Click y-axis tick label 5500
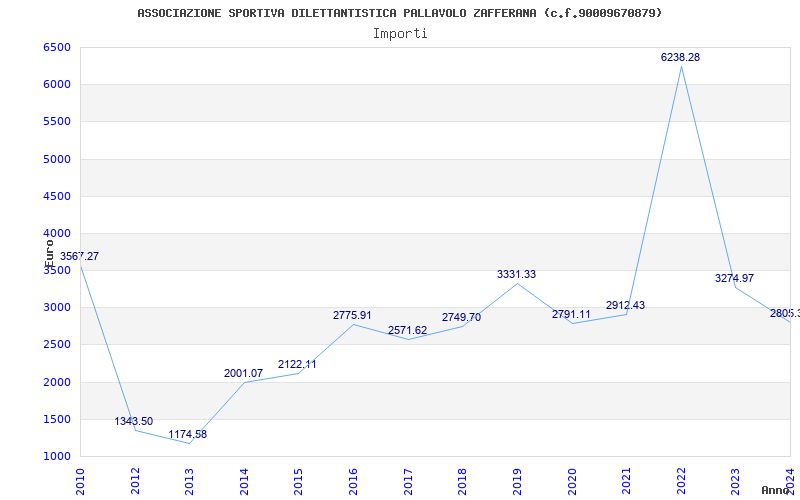 pyautogui.click(x=57, y=122)
